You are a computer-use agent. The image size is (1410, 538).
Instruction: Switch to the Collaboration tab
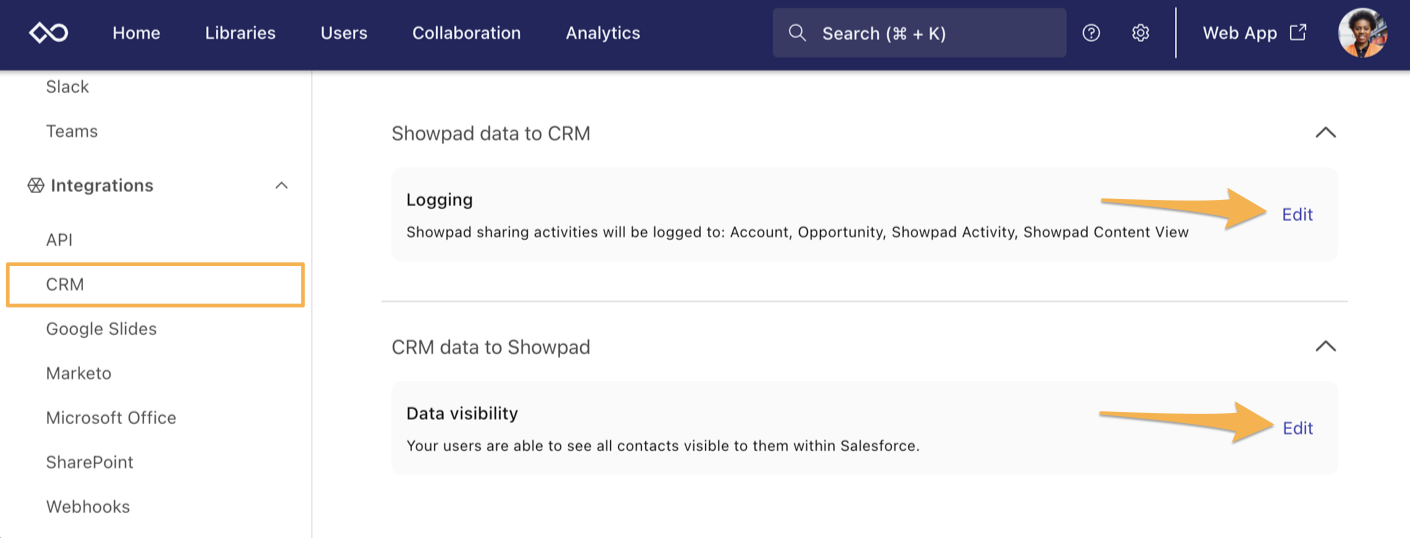pos(466,33)
